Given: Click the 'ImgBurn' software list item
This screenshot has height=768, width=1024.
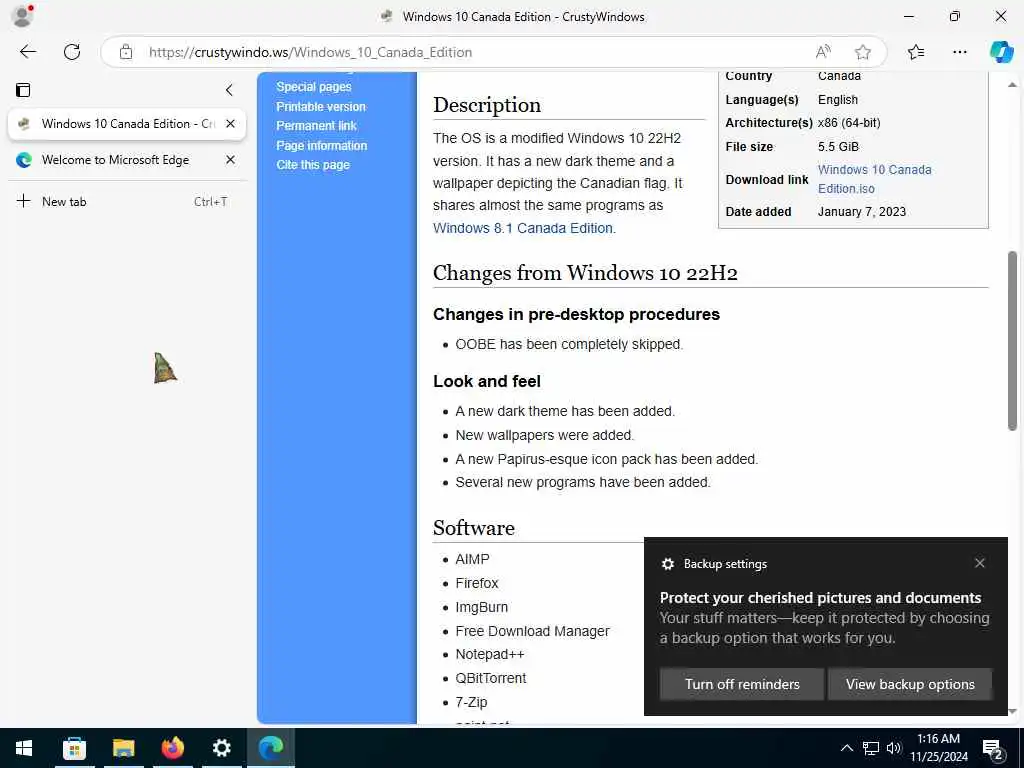Looking at the screenshot, I should pyautogui.click(x=481, y=607).
